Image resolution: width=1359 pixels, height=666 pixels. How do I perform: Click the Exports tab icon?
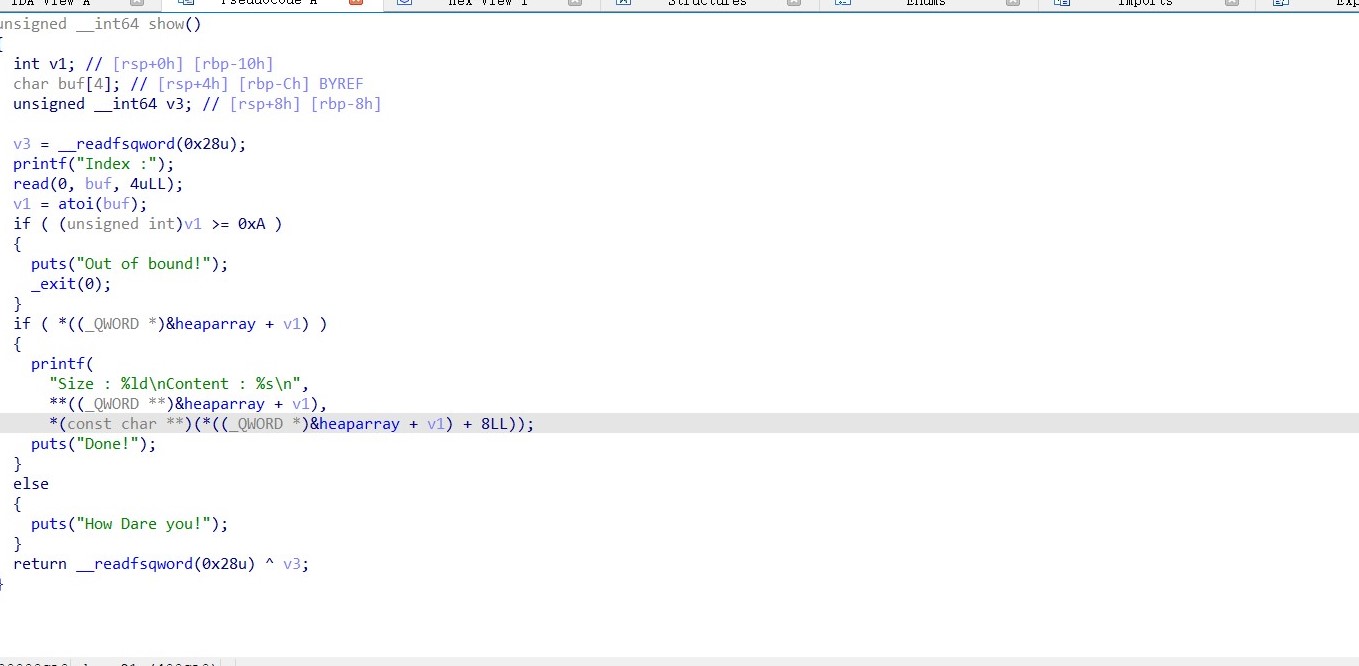[x=1281, y=3]
